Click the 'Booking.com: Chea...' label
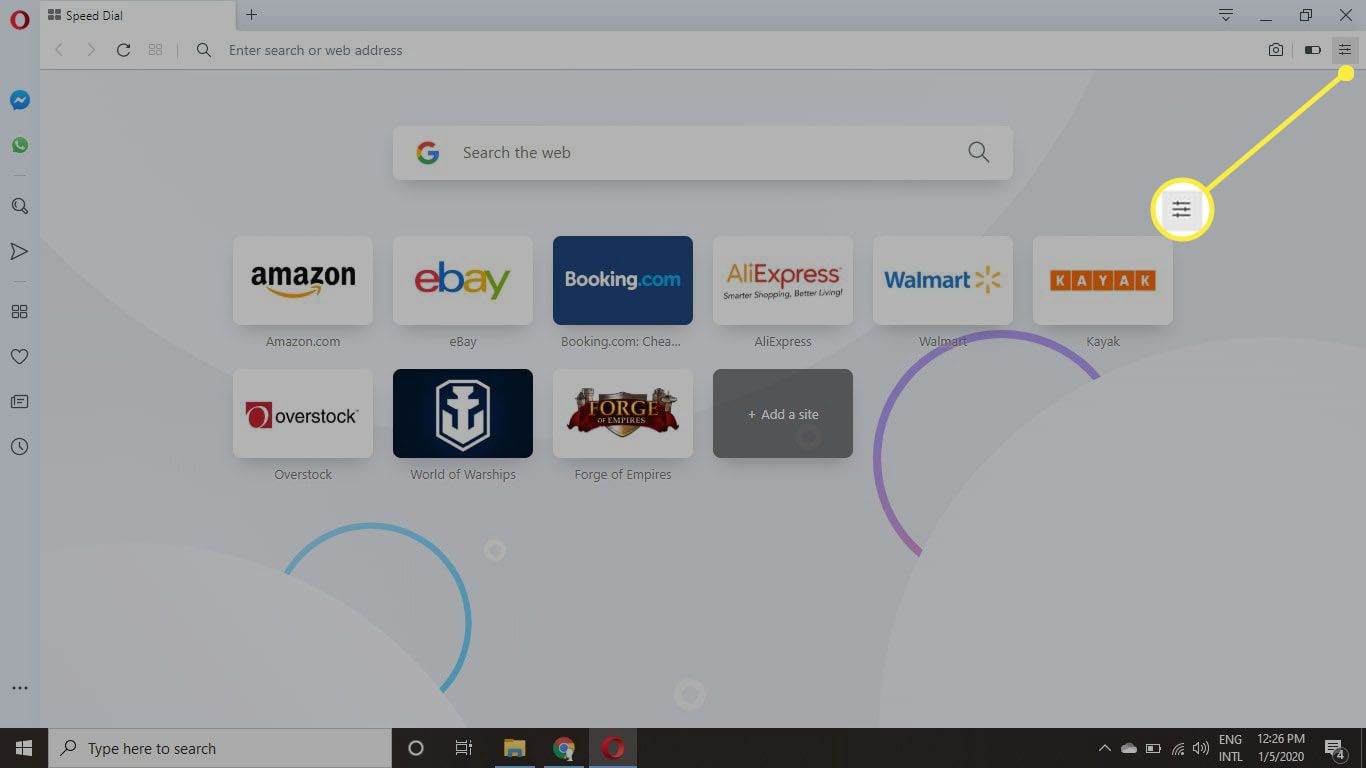This screenshot has height=768, width=1366. (621, 341)
